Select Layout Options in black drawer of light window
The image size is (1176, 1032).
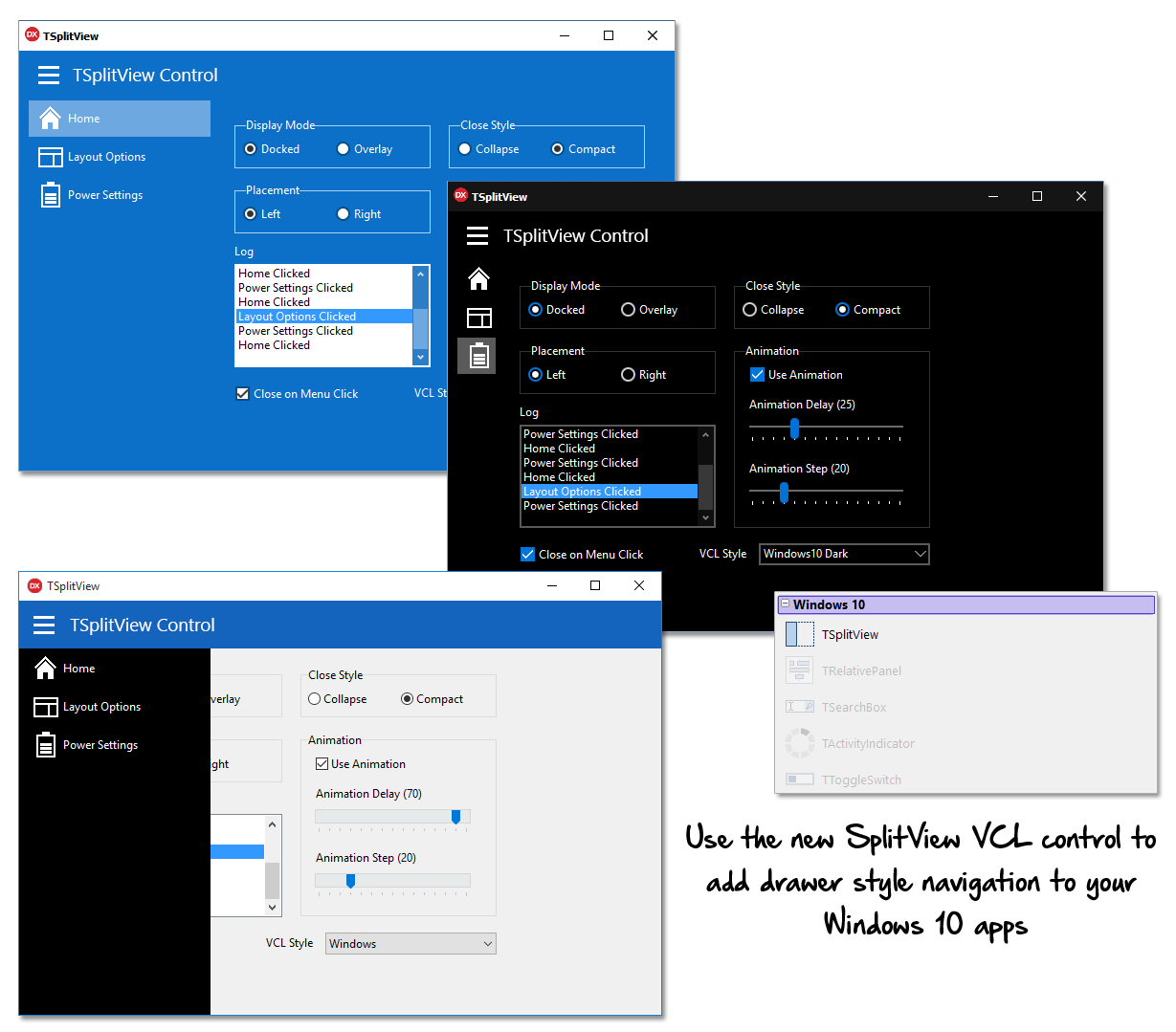coord(114,707)
